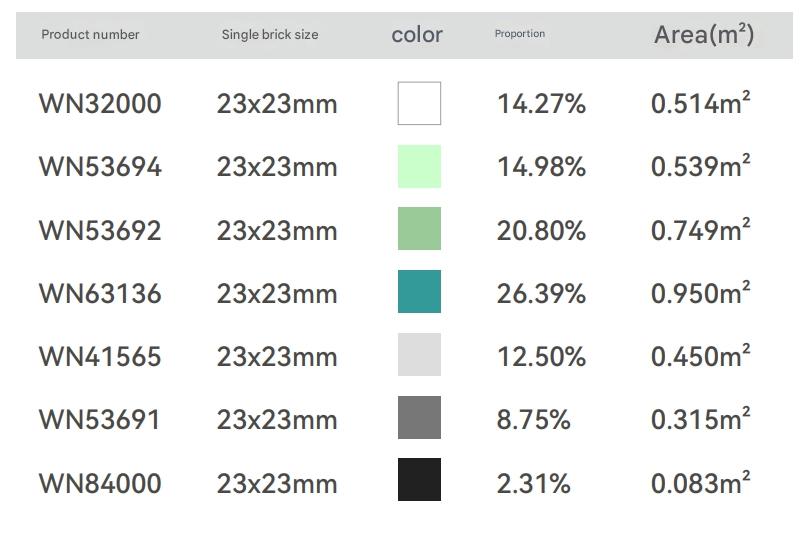The width and height of the screenshot is (812, 536).
Task: Click the 23x23mm size in WN84000 row
Action: click(x=277, y=483)
